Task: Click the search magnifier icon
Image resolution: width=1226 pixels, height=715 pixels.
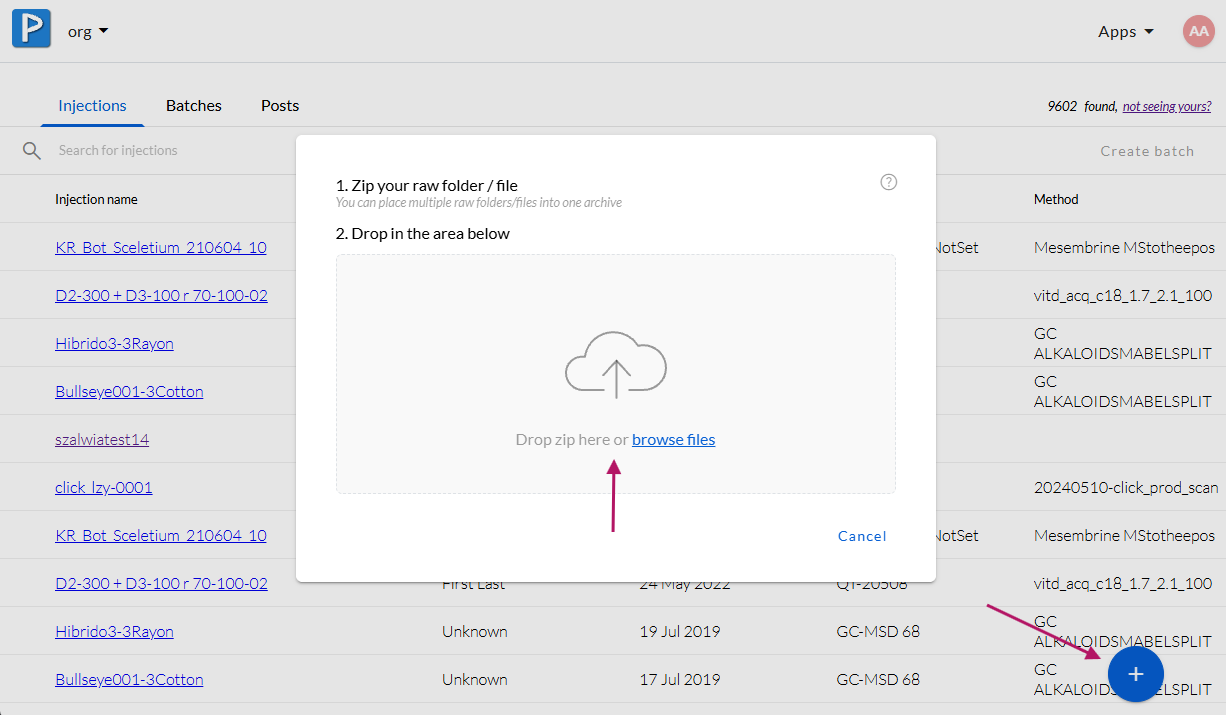Action: pyautogui.click(x=32, y=150)
